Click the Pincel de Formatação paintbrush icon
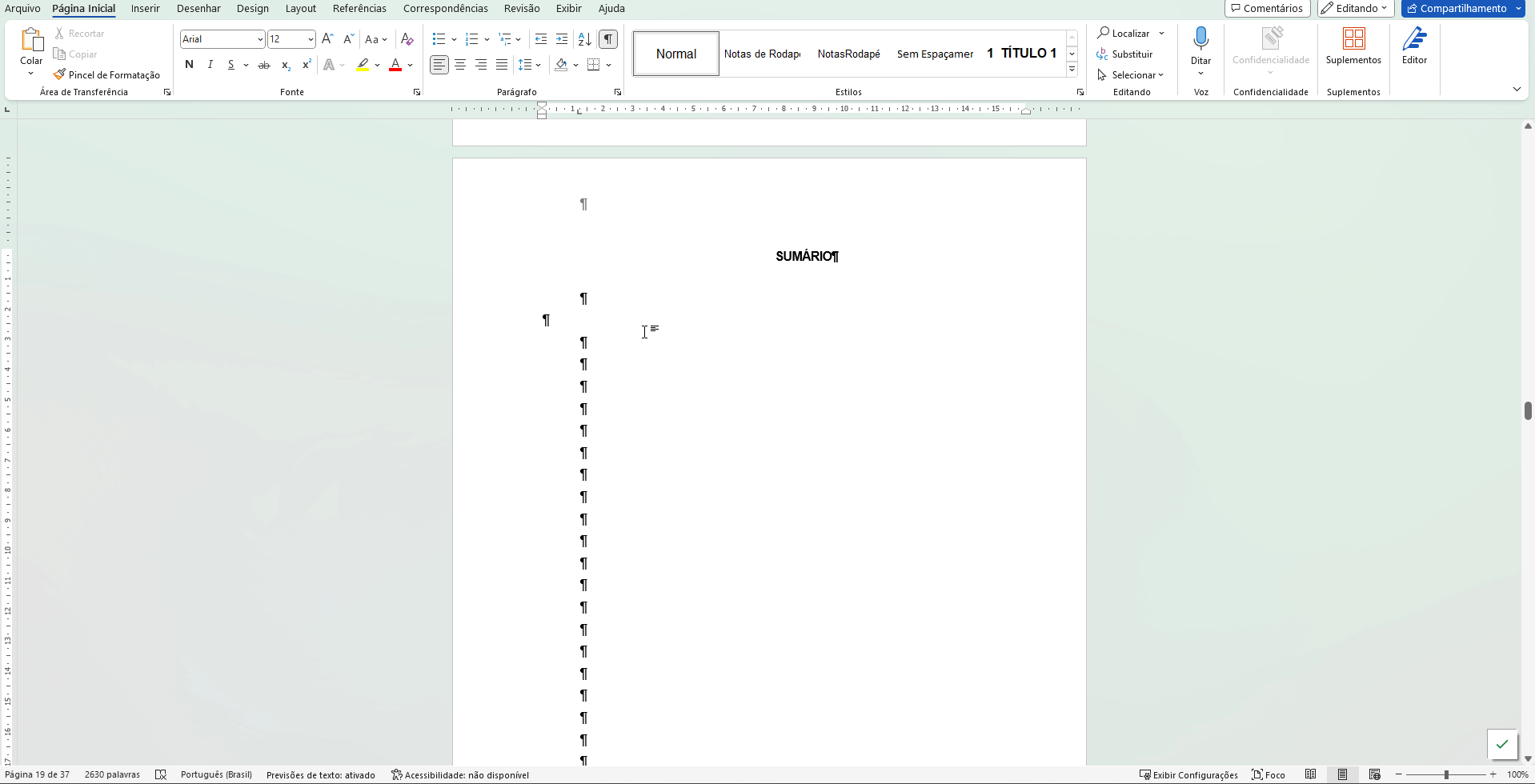Screen dimensions: 1535x784 coord(59,74)
